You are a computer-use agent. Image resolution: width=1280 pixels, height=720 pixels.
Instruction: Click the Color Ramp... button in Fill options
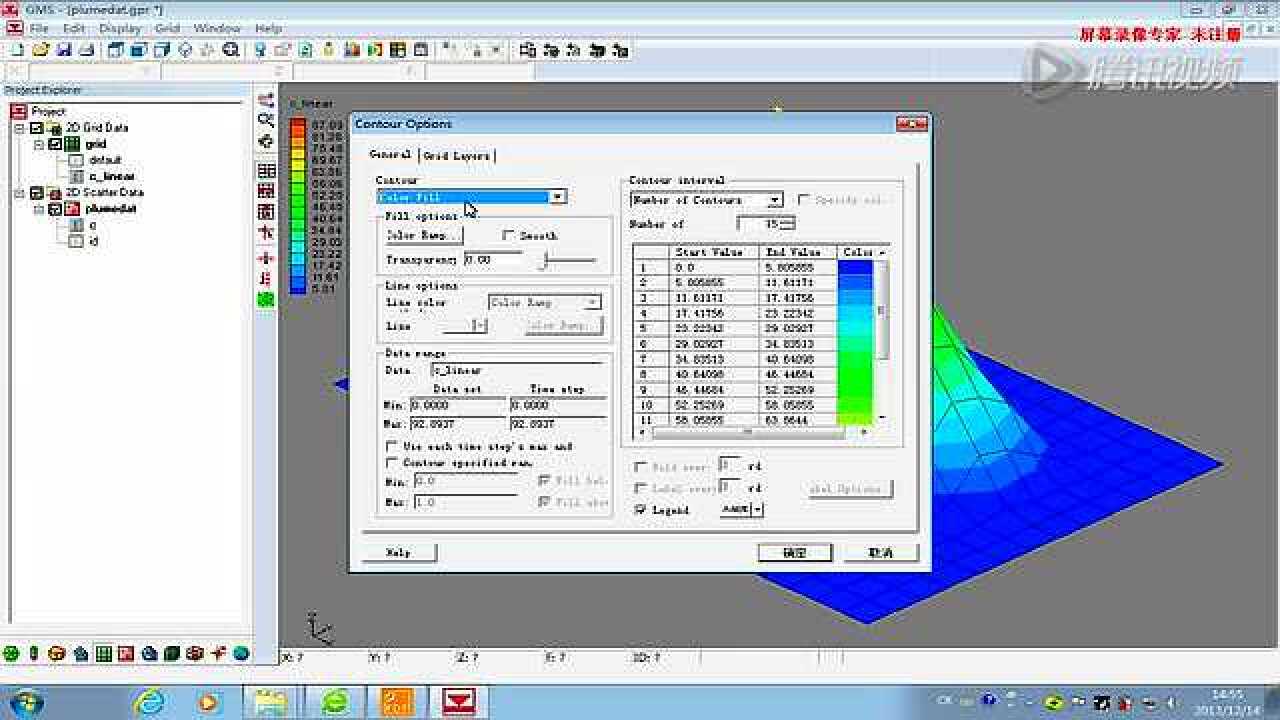tap(424, 236)
